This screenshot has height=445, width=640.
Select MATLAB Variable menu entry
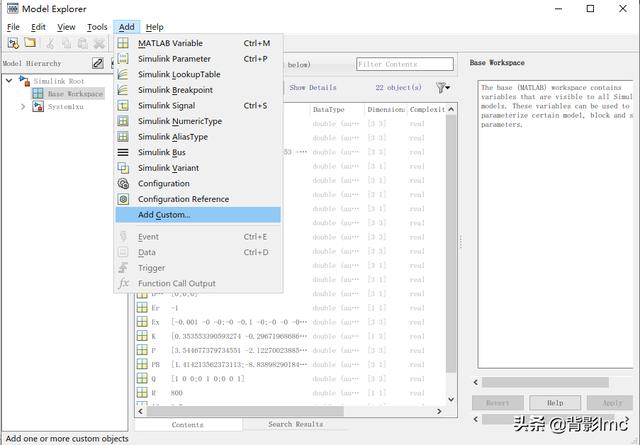(198, 43)
